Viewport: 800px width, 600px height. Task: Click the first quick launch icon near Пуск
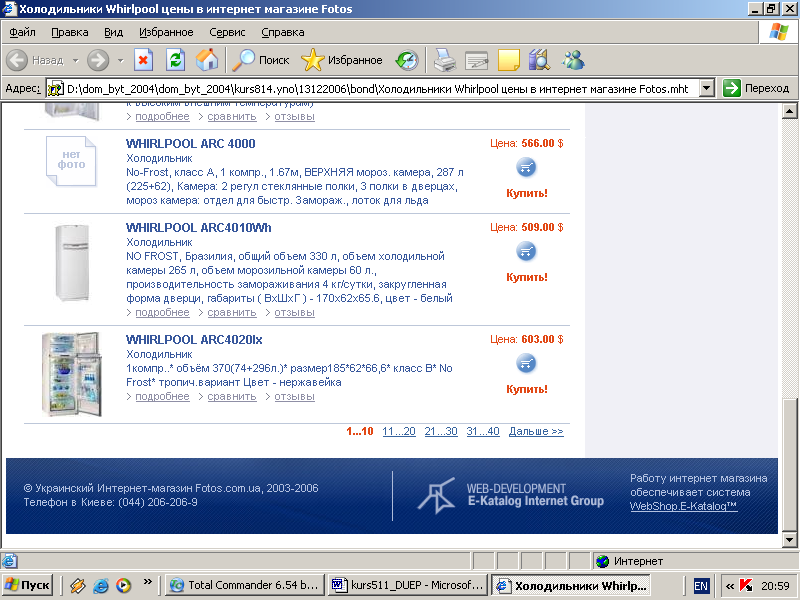tap(78, 585)
